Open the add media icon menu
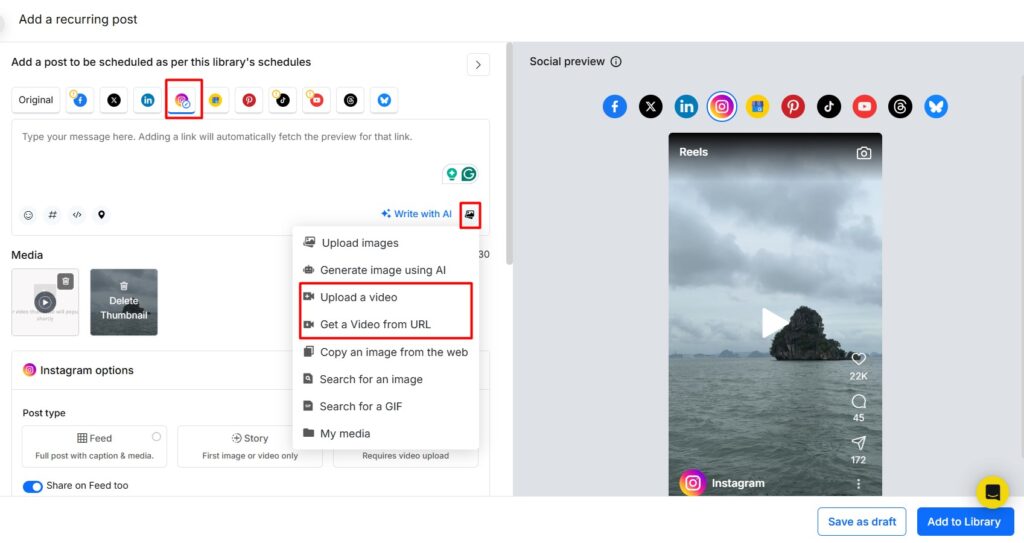 tap(470, 214)
